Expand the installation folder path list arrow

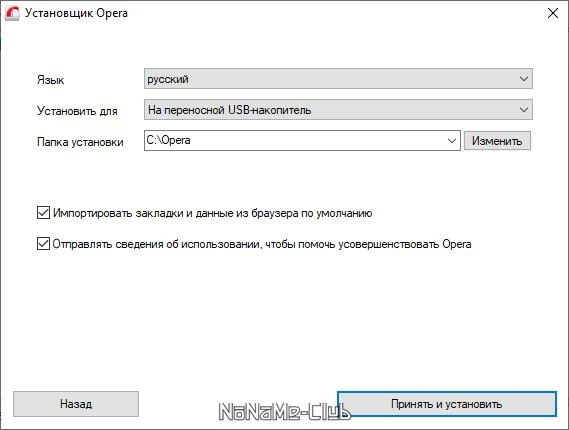[x=451, y=141]
